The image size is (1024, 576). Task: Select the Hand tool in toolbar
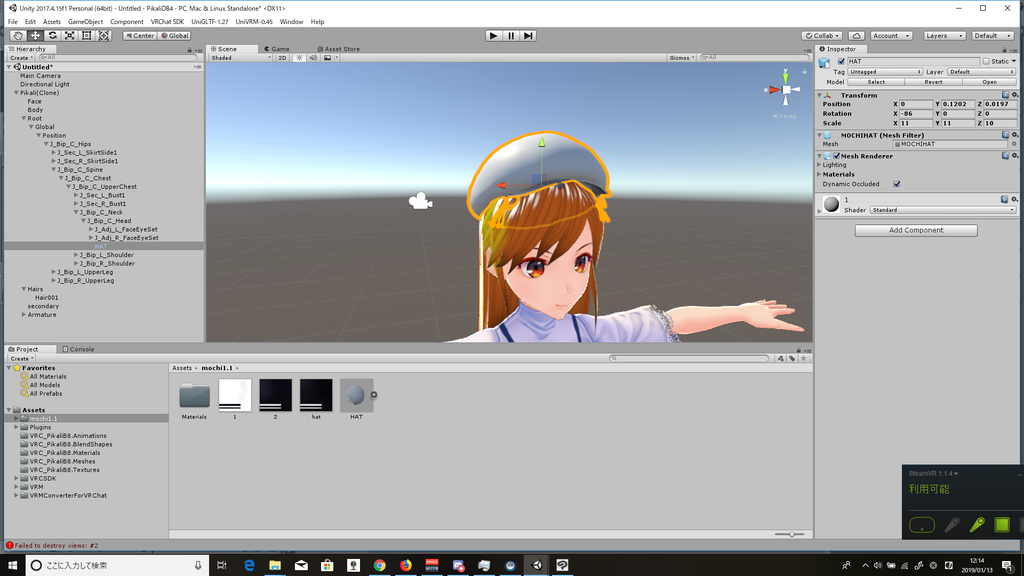point(18,36)
